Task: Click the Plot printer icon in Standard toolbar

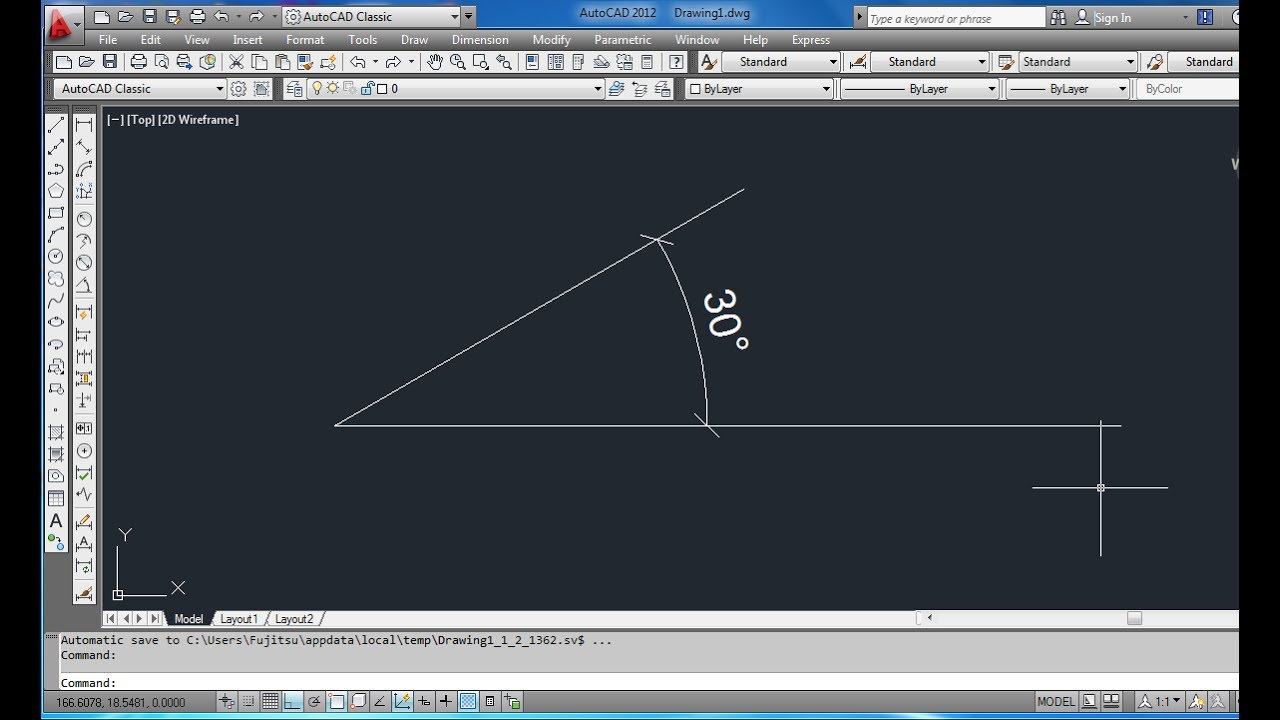Action: [x=139, y=62]
